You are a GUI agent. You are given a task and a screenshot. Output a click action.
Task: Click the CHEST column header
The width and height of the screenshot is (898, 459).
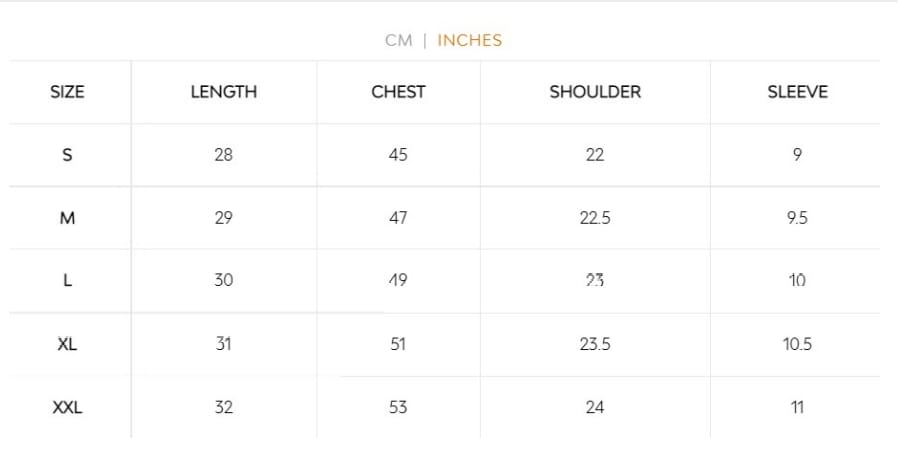point(398,92)
